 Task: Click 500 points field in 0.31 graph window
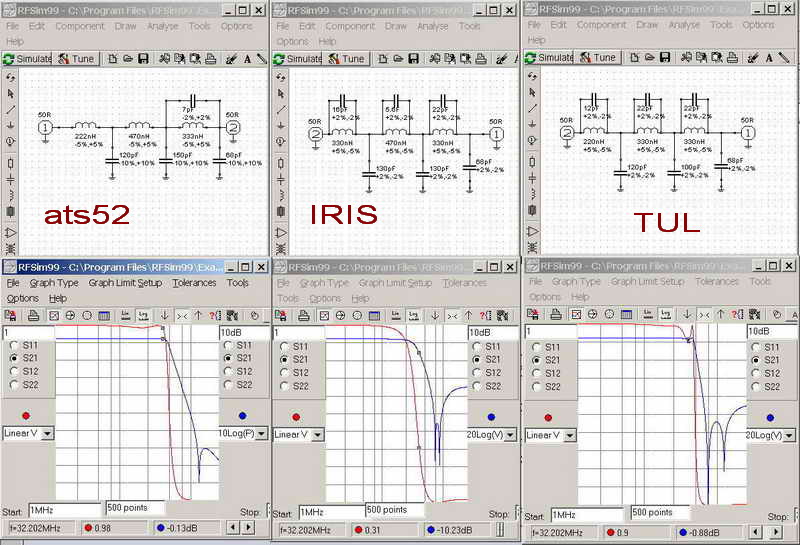[x=394, y=510]
